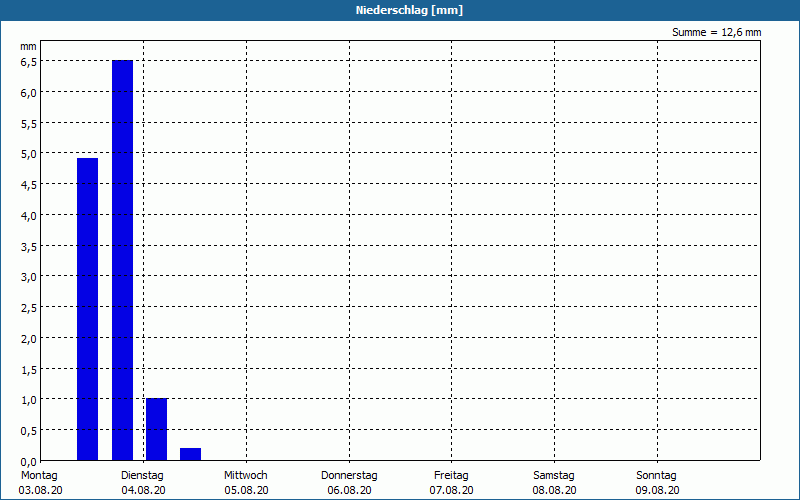
Task: Click the Sonntag 09.08.20 axis label
Action: (657, 483)
